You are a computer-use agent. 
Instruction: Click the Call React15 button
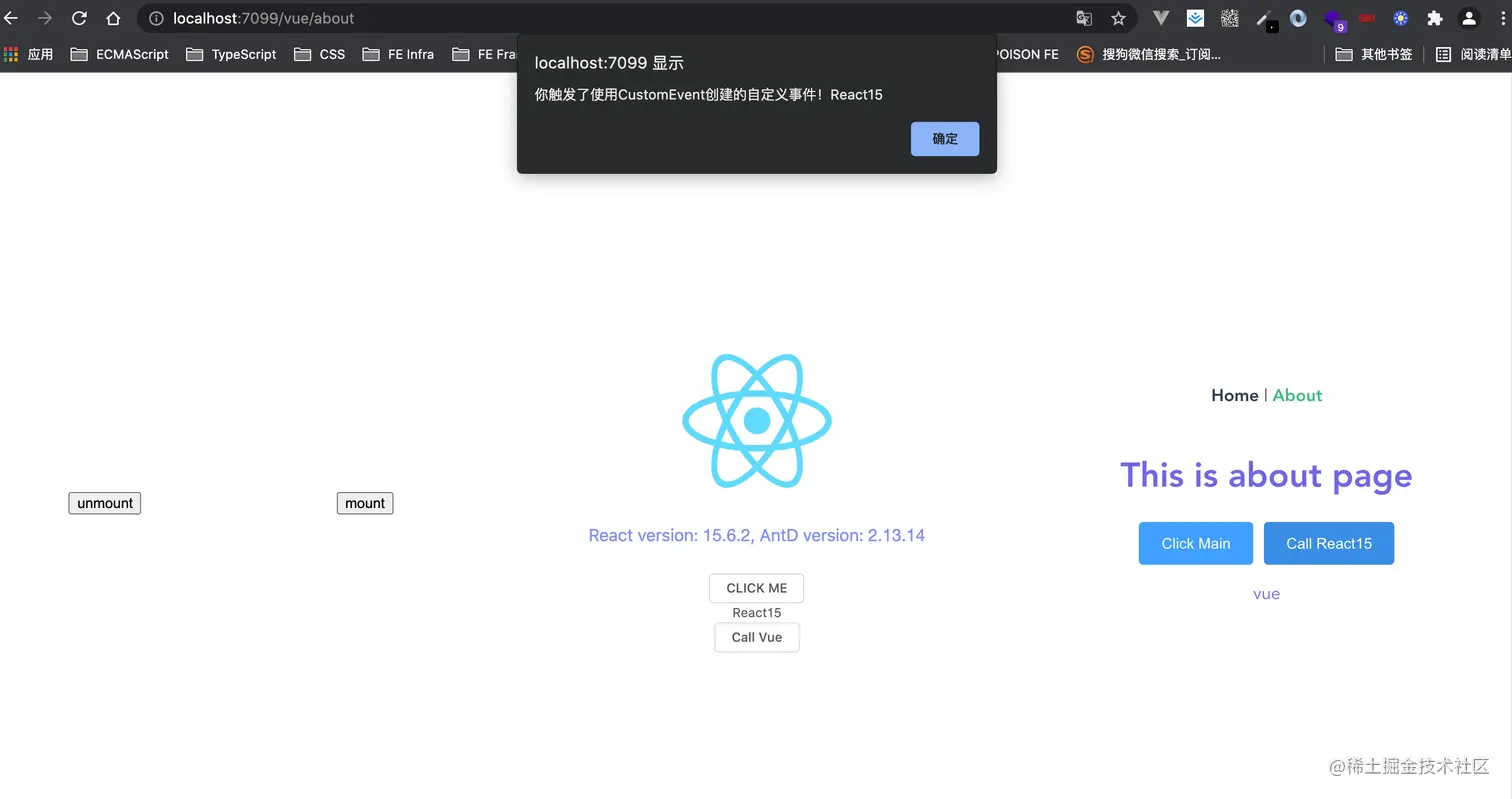click(1329, 543)
